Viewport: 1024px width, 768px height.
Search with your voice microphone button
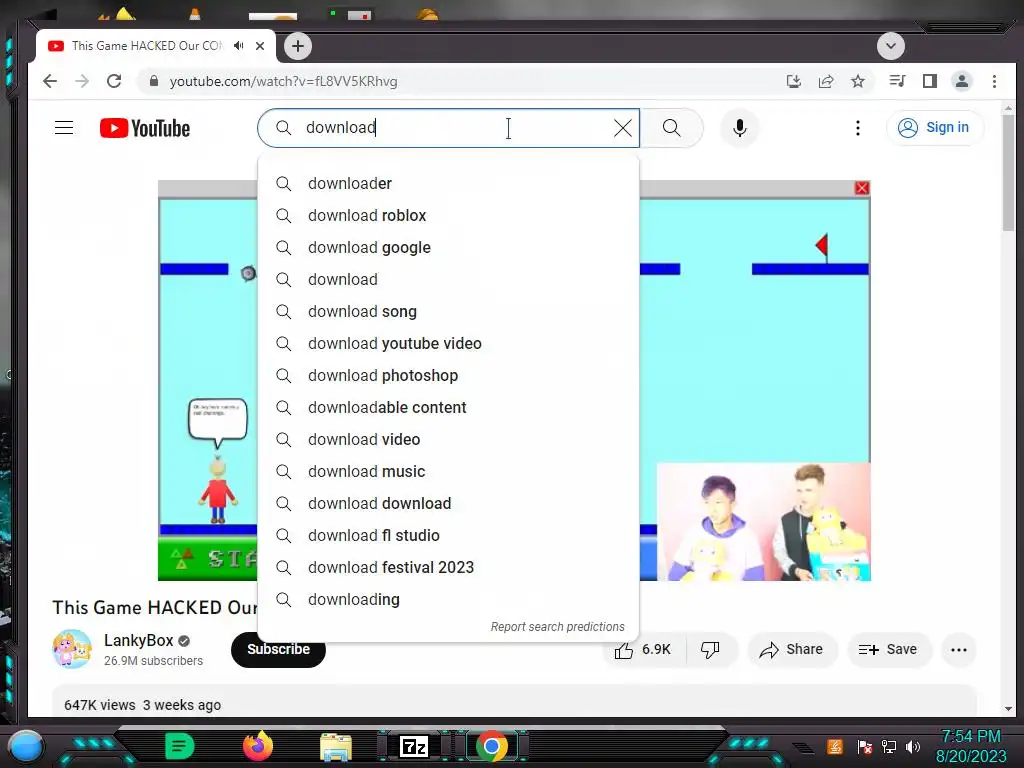(x=739, y=128)
